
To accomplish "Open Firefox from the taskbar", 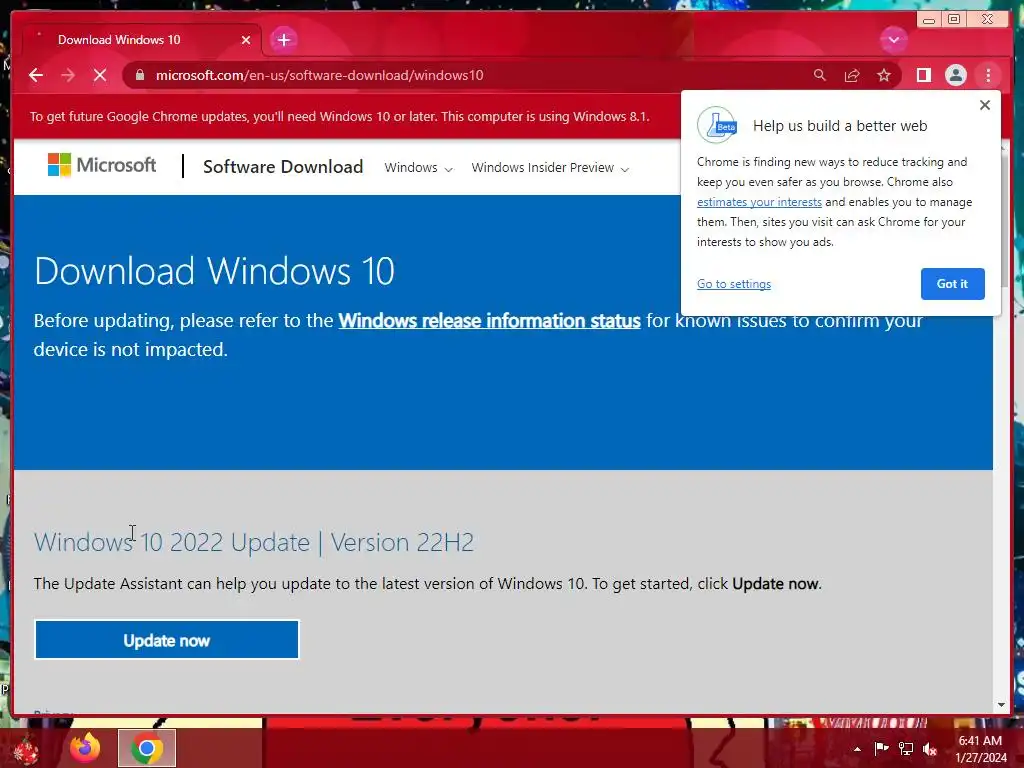I will point(86,748).
